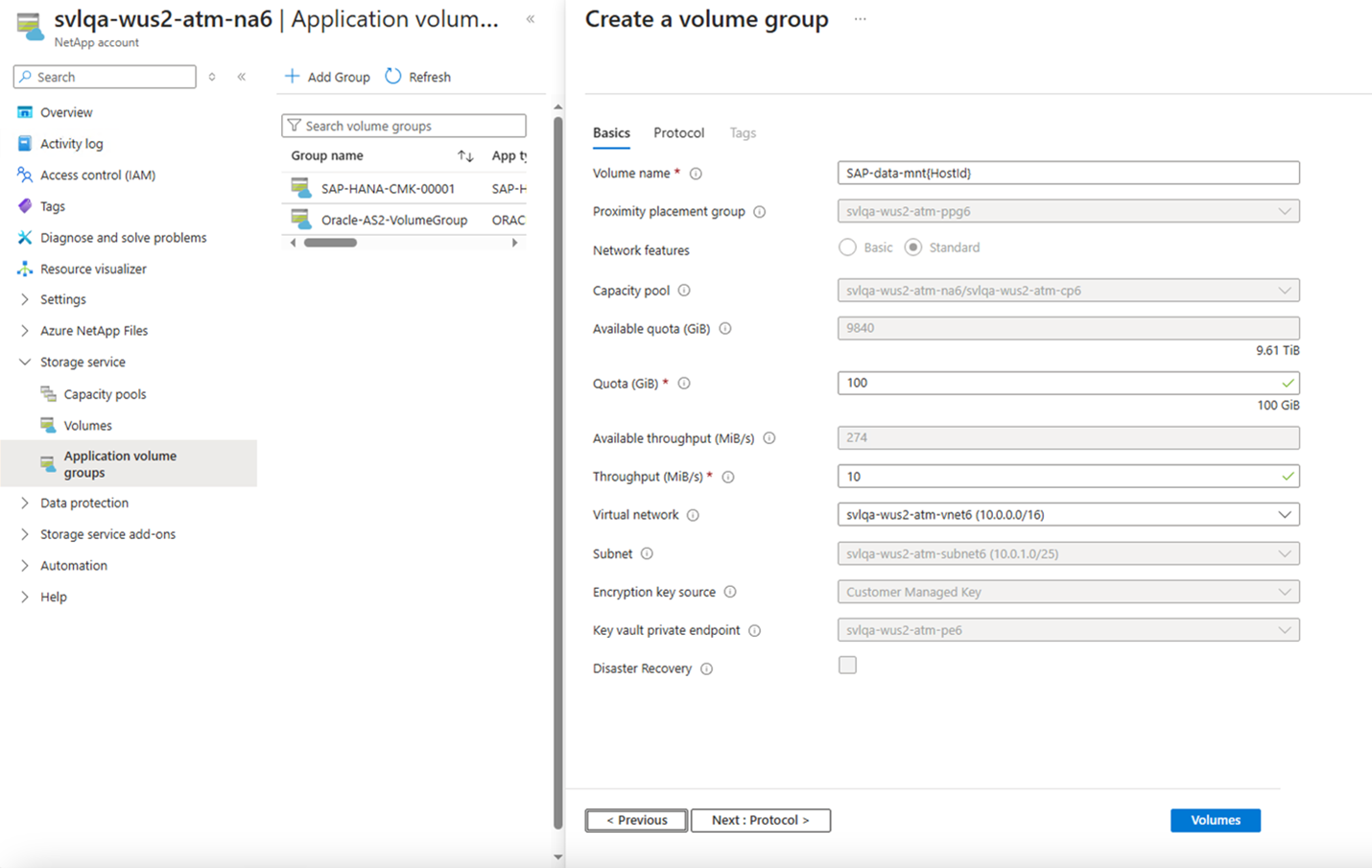Click the Refresh circular arrow icon
Viewport: 1372px width, 868px height.
coord(393,76)
